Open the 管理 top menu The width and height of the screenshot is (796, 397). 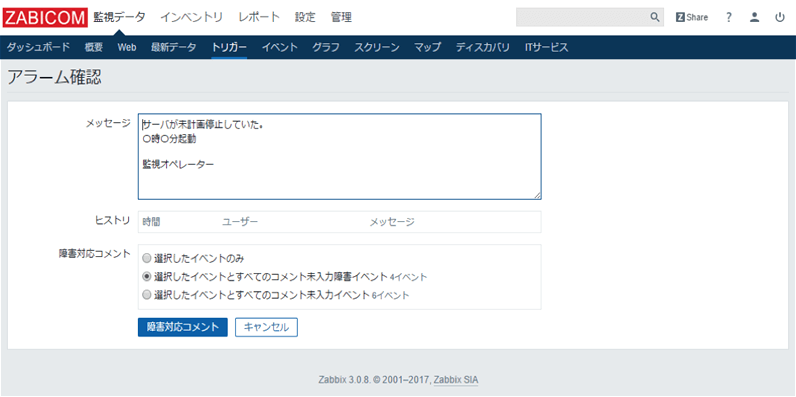(x=341, y=17)
